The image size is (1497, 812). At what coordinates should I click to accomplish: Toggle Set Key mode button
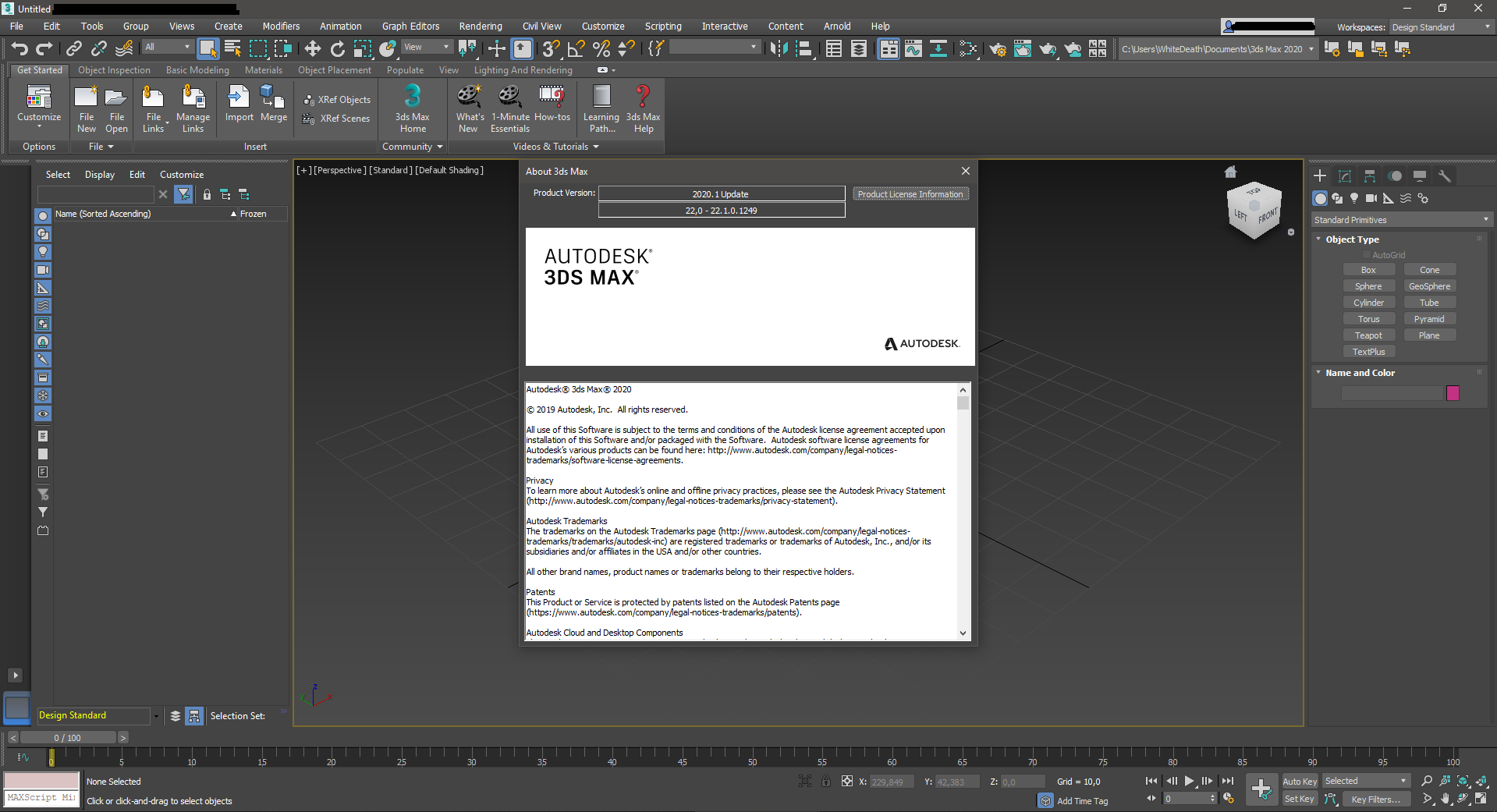pos(1300,799)
